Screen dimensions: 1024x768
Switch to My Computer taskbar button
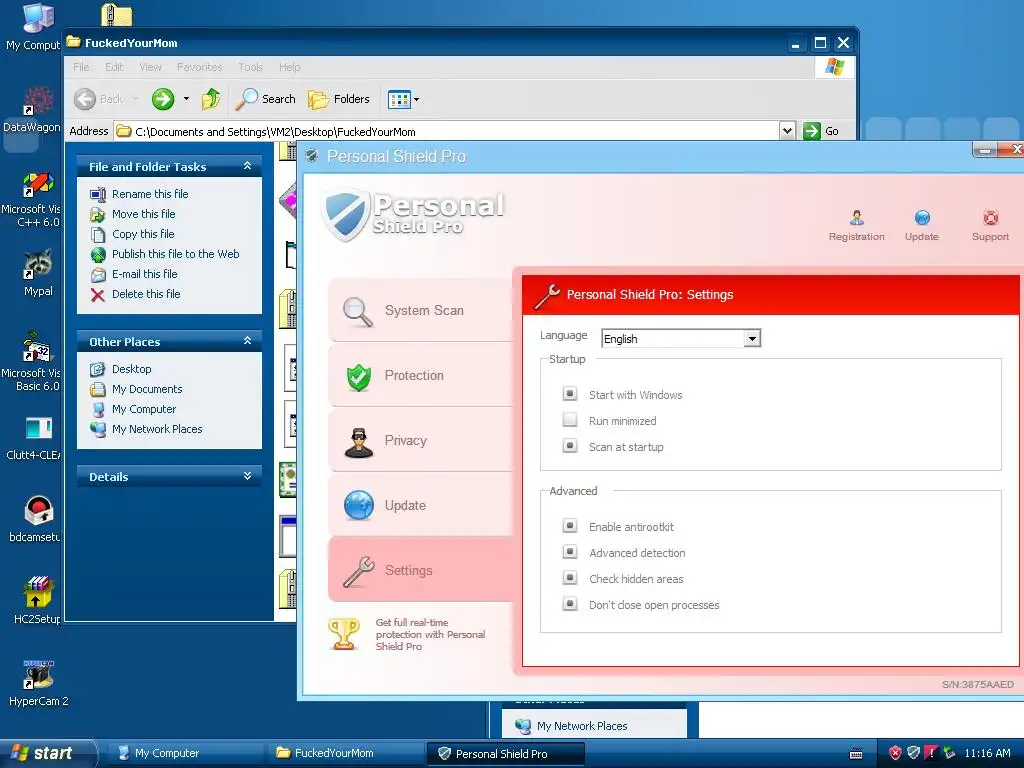tap(187, 753)
